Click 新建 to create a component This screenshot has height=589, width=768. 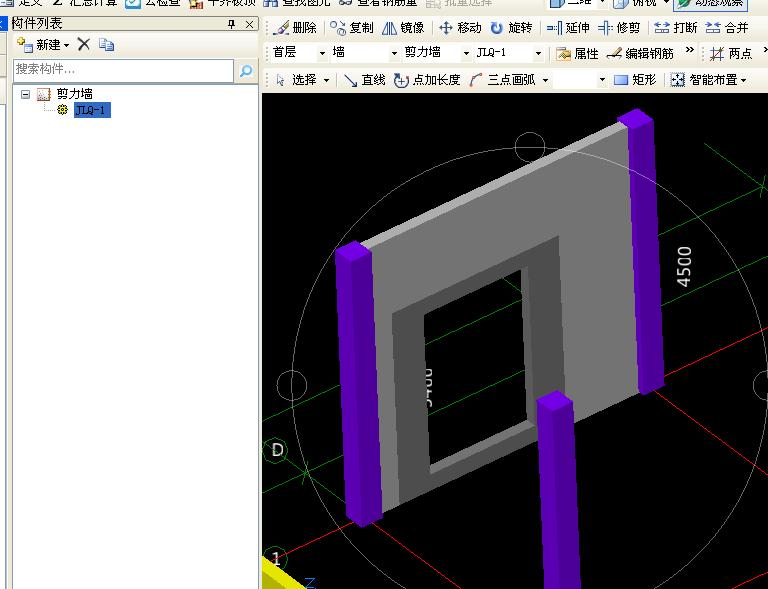tap(43, 45)
